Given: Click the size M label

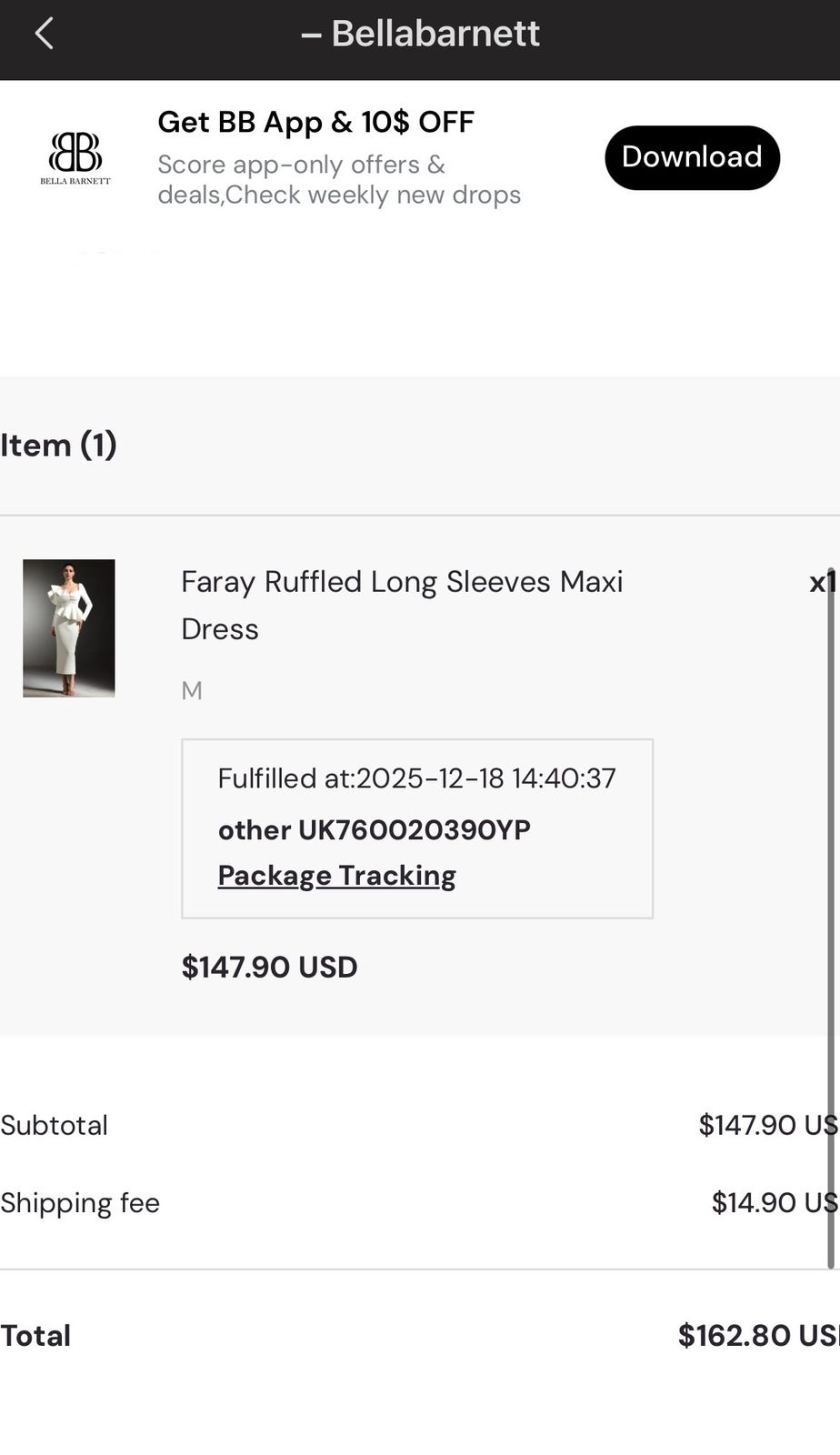Looking at the screenshot, I should (192, 690).
